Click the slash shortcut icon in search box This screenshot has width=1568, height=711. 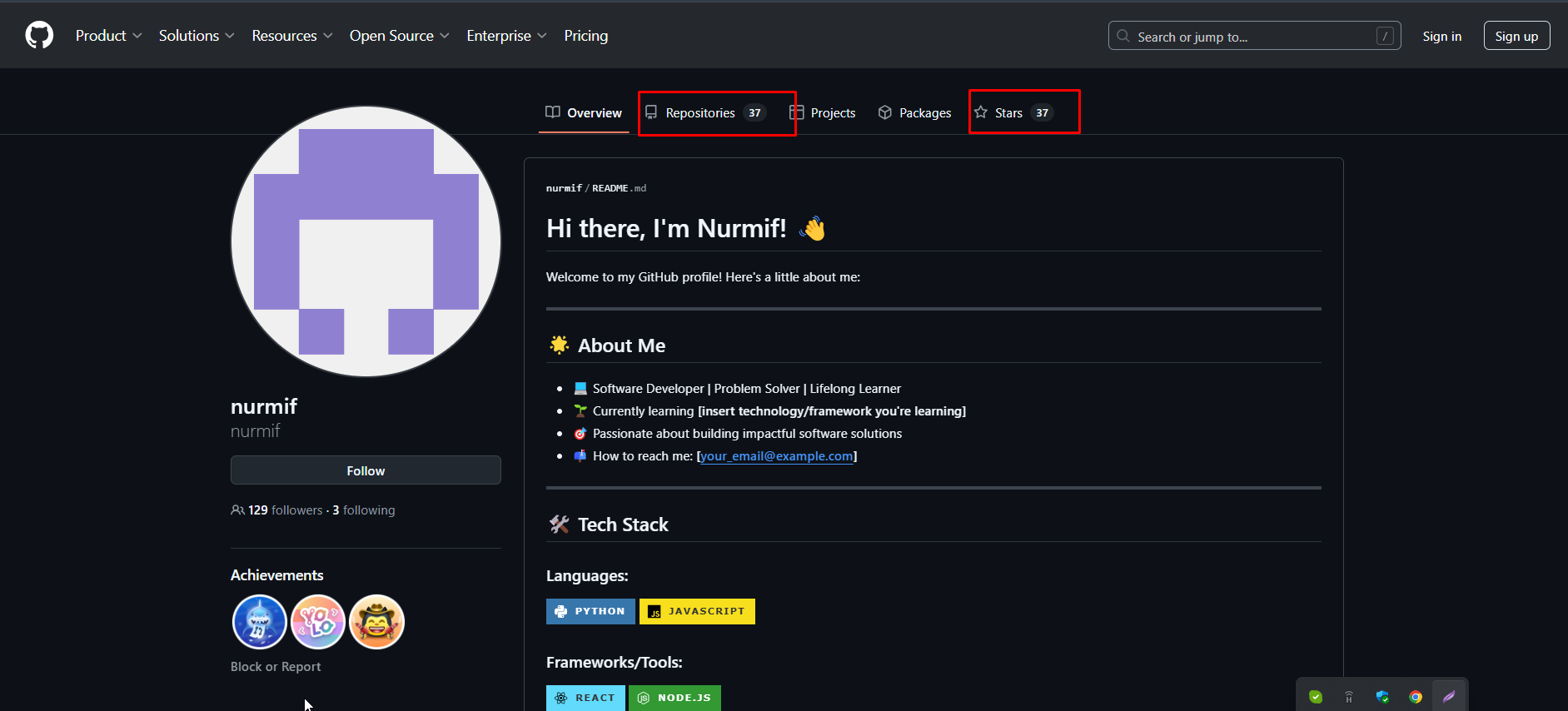1385,36
